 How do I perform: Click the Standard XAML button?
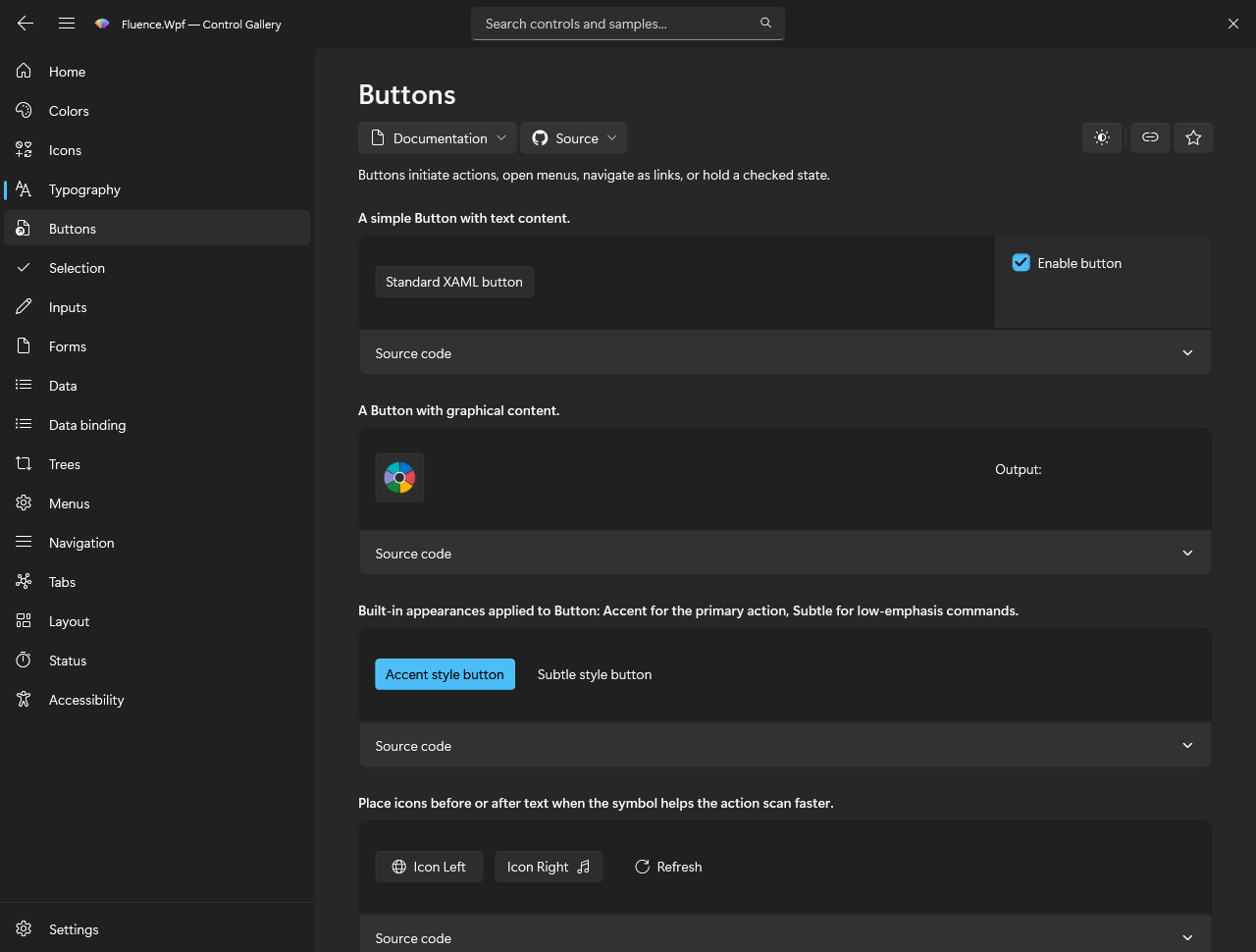tap(454, 282)
